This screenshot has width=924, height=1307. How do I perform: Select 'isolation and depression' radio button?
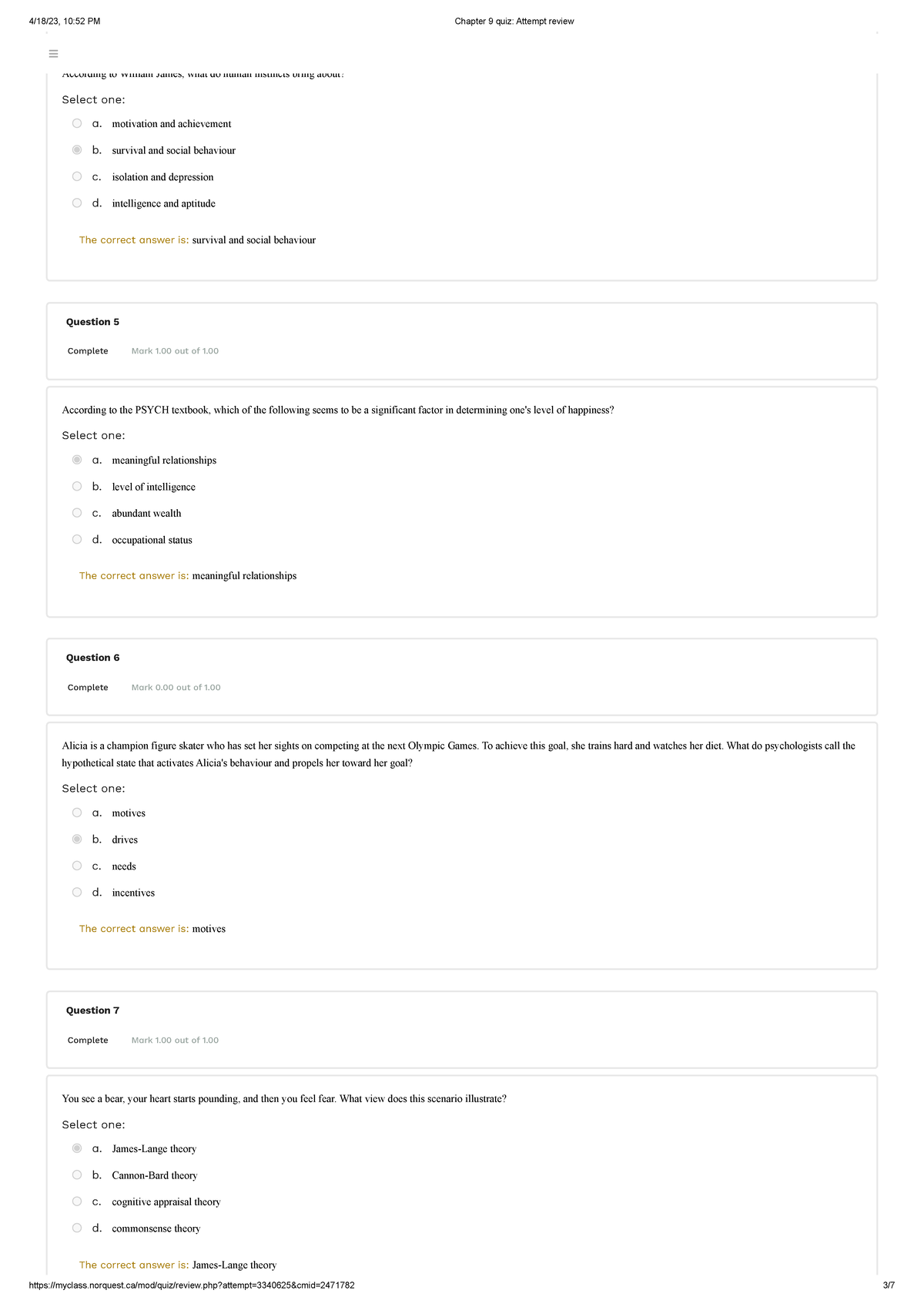[77, 176]
